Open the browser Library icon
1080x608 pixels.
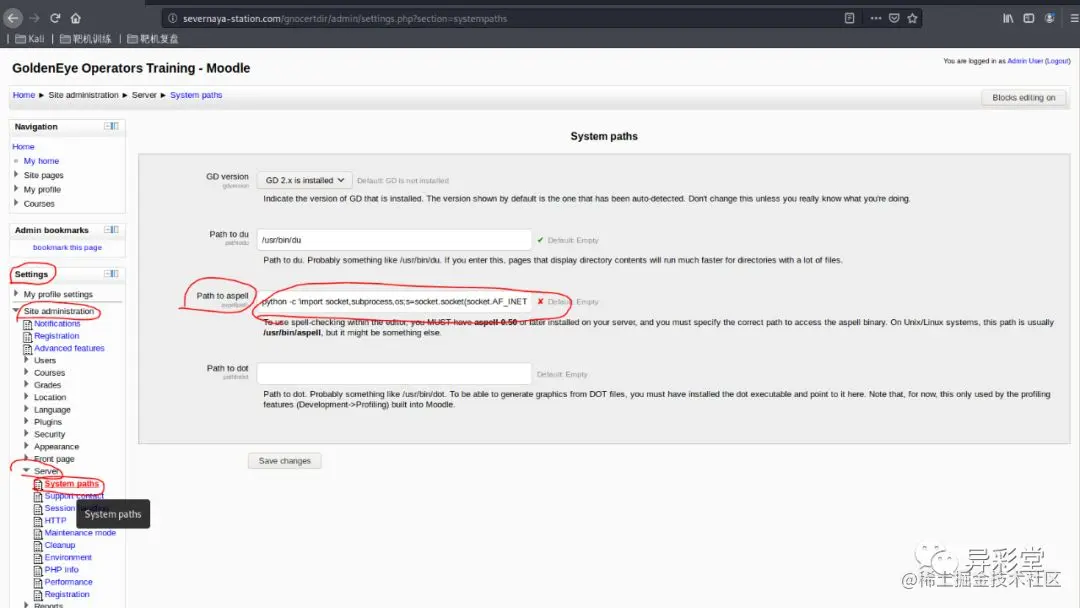(1008, 19)
